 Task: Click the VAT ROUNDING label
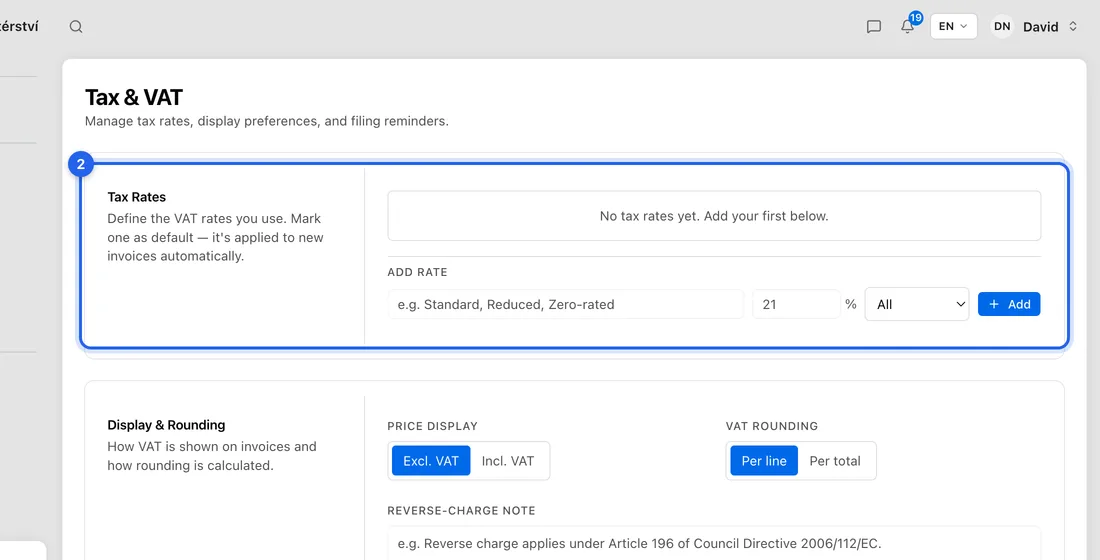[772, 426]
